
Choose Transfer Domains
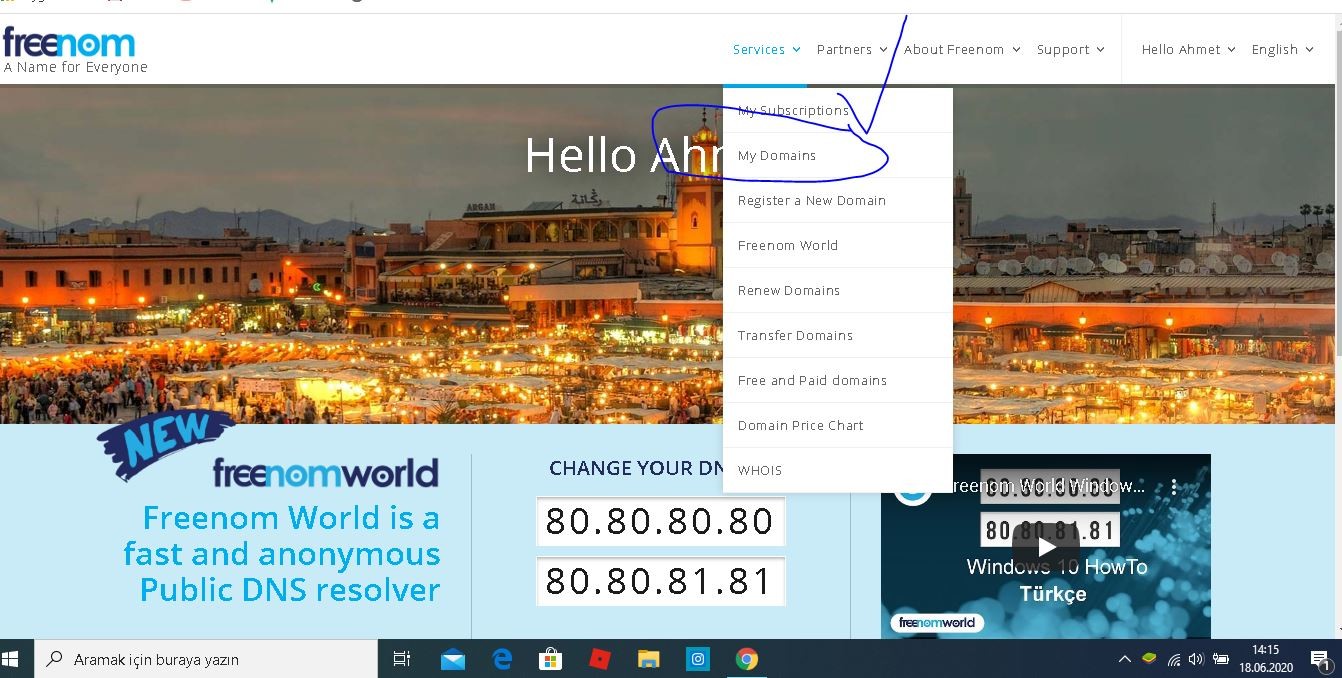tap(838, 335)
